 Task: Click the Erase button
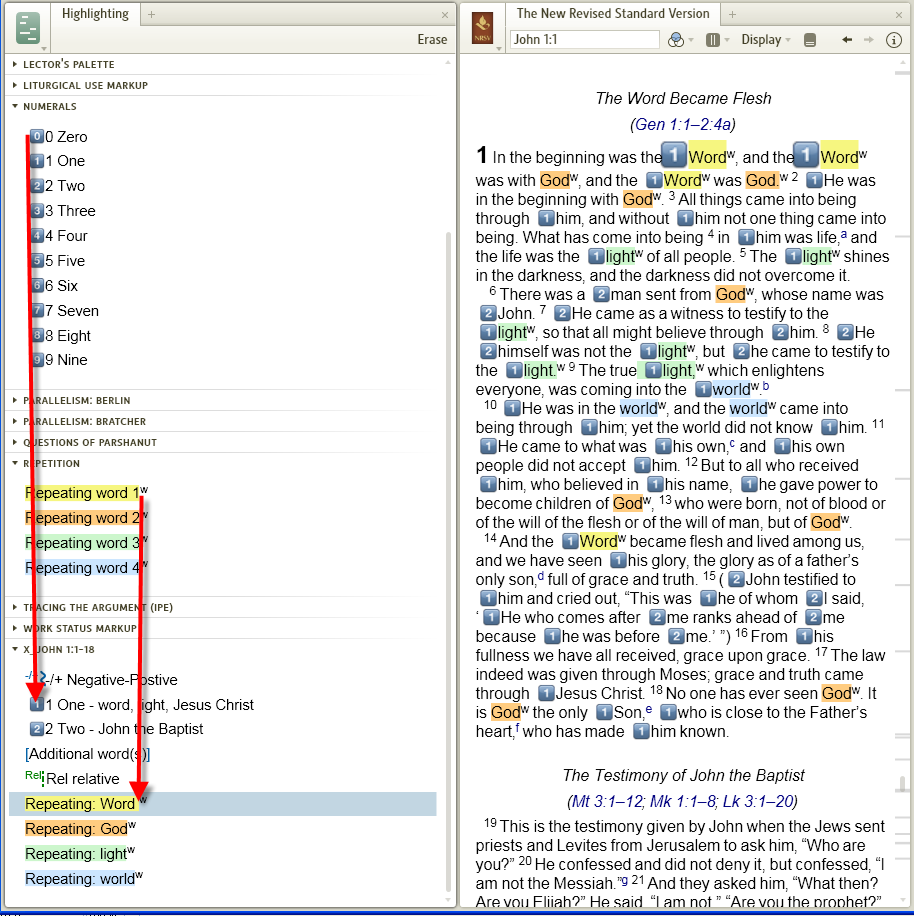(432, 40)
